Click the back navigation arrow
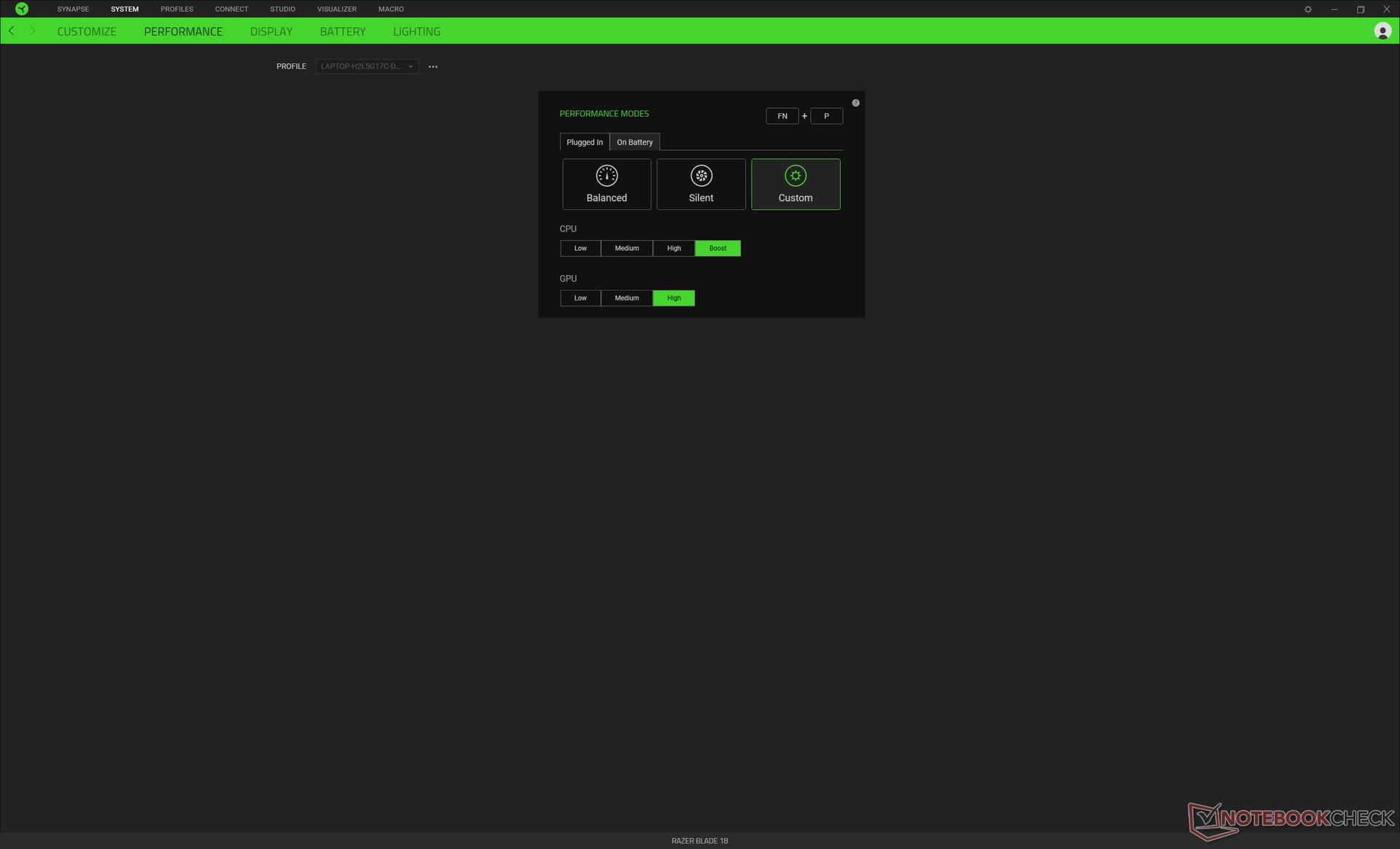 point(11,31)
